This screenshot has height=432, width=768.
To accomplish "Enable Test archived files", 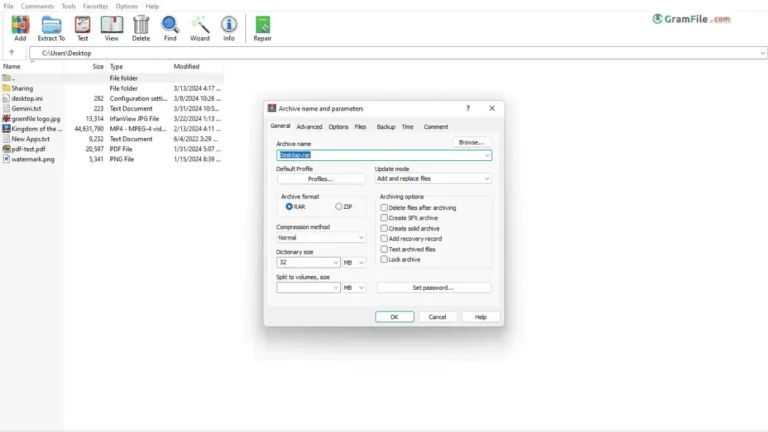I will point(384,249).
